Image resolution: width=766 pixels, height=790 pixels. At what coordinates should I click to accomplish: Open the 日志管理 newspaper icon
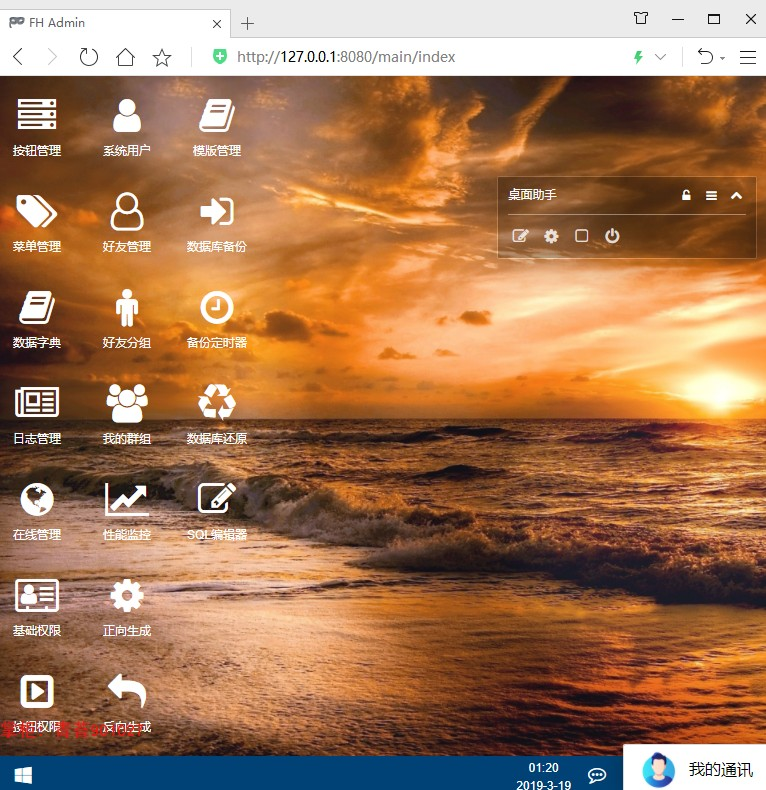pyautogui.click(x=37, y=402)
